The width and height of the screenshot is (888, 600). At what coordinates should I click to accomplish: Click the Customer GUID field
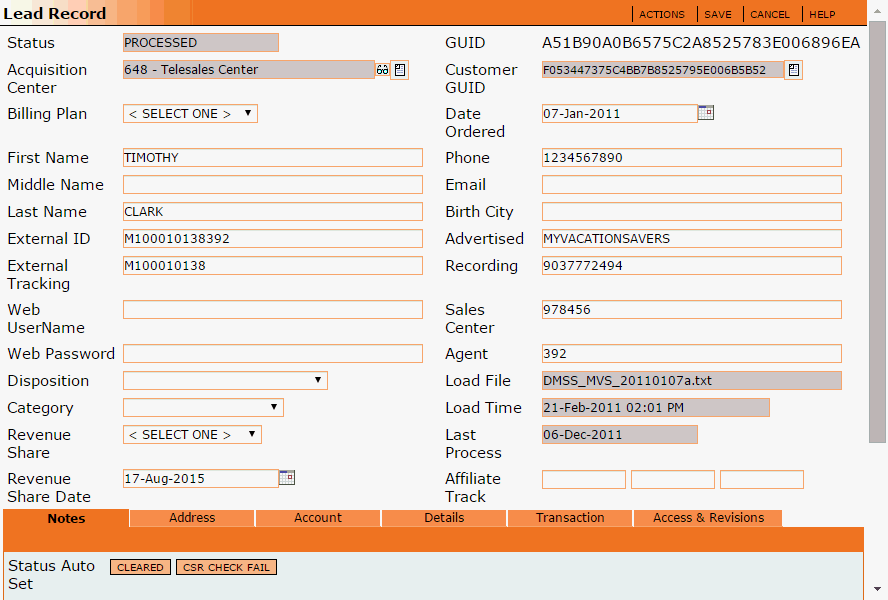coord(663,70)
